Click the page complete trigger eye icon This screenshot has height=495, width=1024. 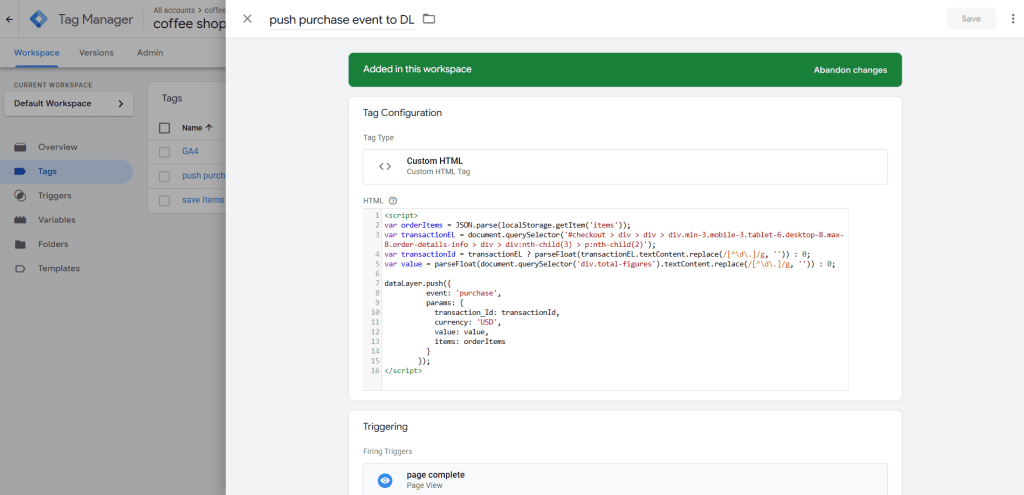tap(385, 481)
